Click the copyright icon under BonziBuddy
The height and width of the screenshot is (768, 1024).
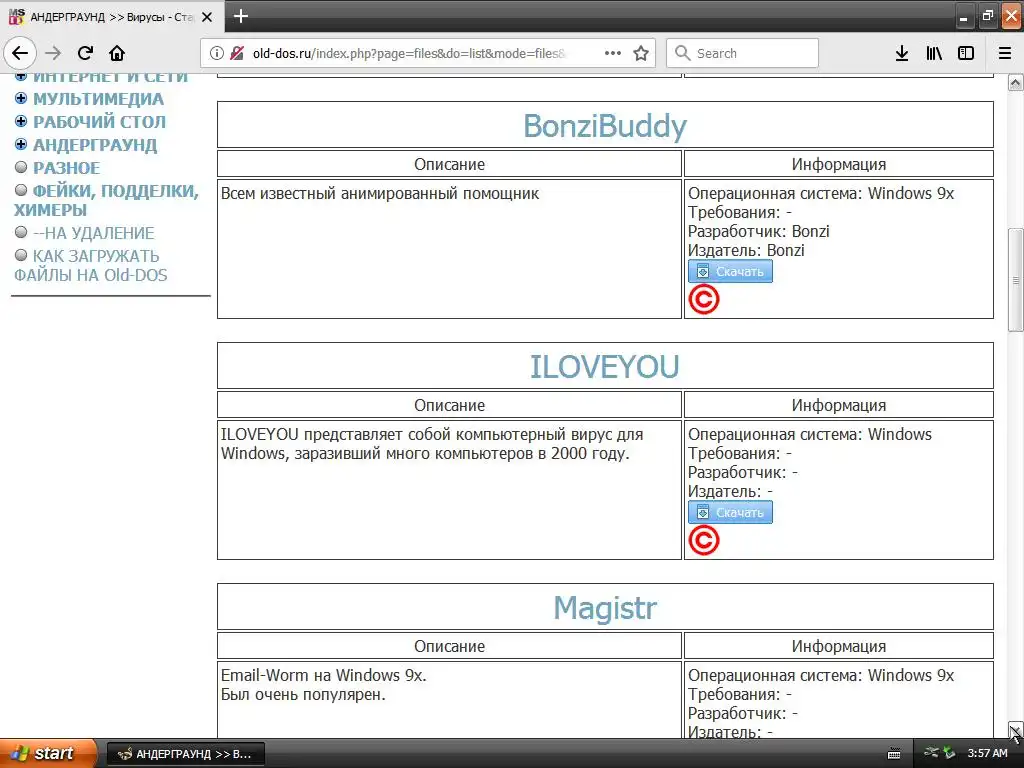(x=703, y=299)
